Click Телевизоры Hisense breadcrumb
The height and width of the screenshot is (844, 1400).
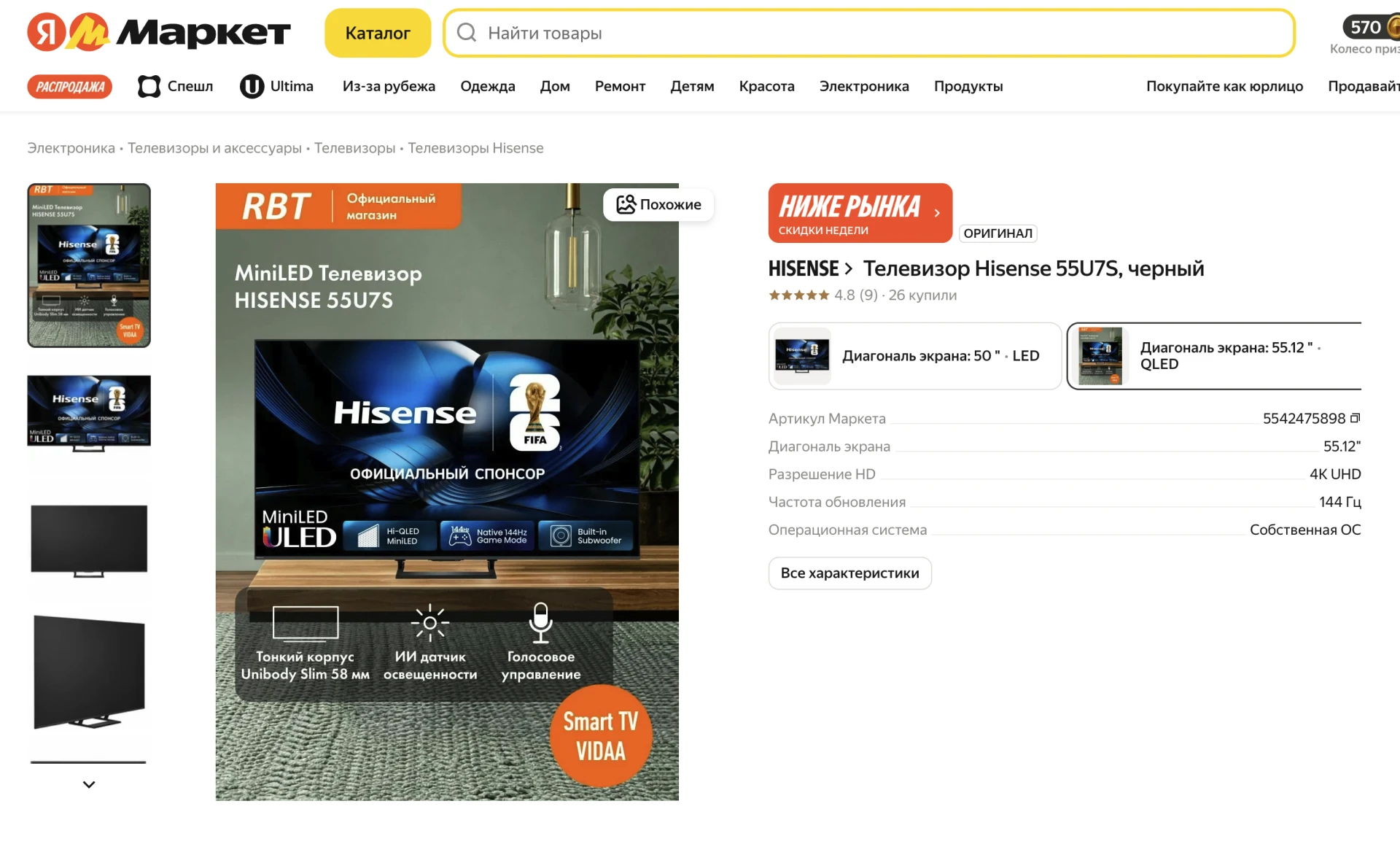(x=475, y=148)
